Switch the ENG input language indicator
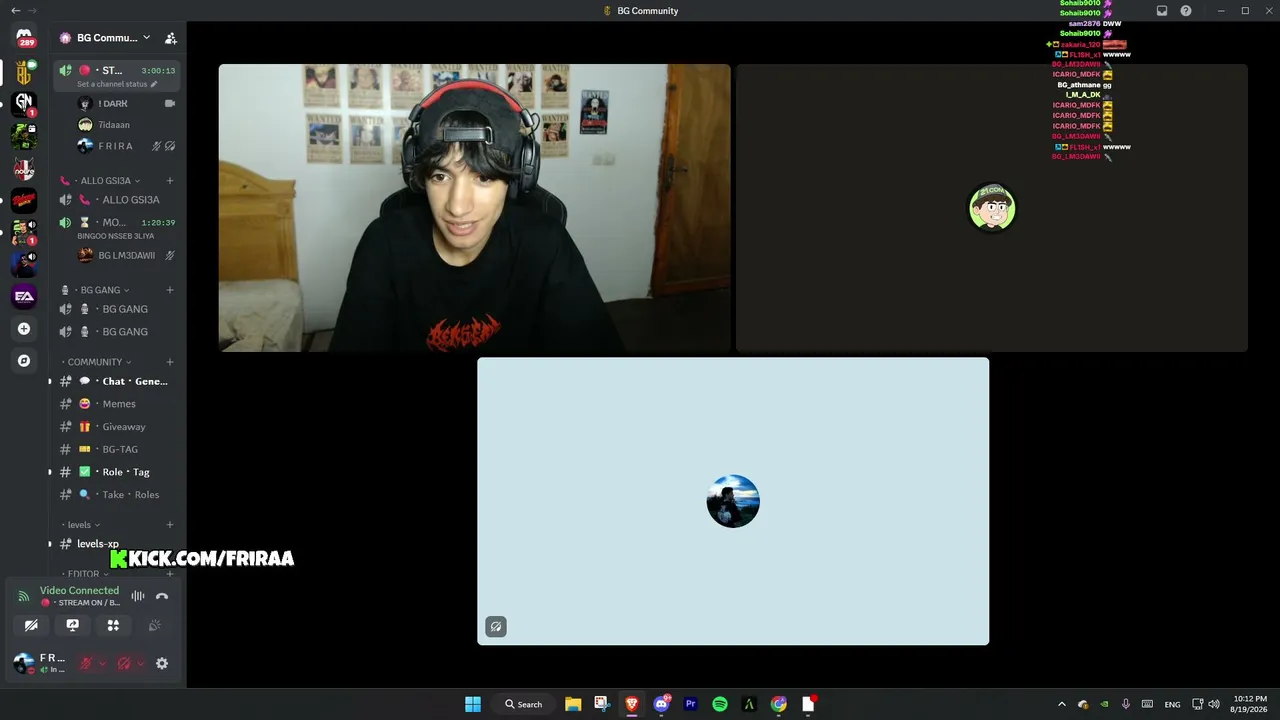Viewport: 1280px width, 720px height. [1172, 704]
